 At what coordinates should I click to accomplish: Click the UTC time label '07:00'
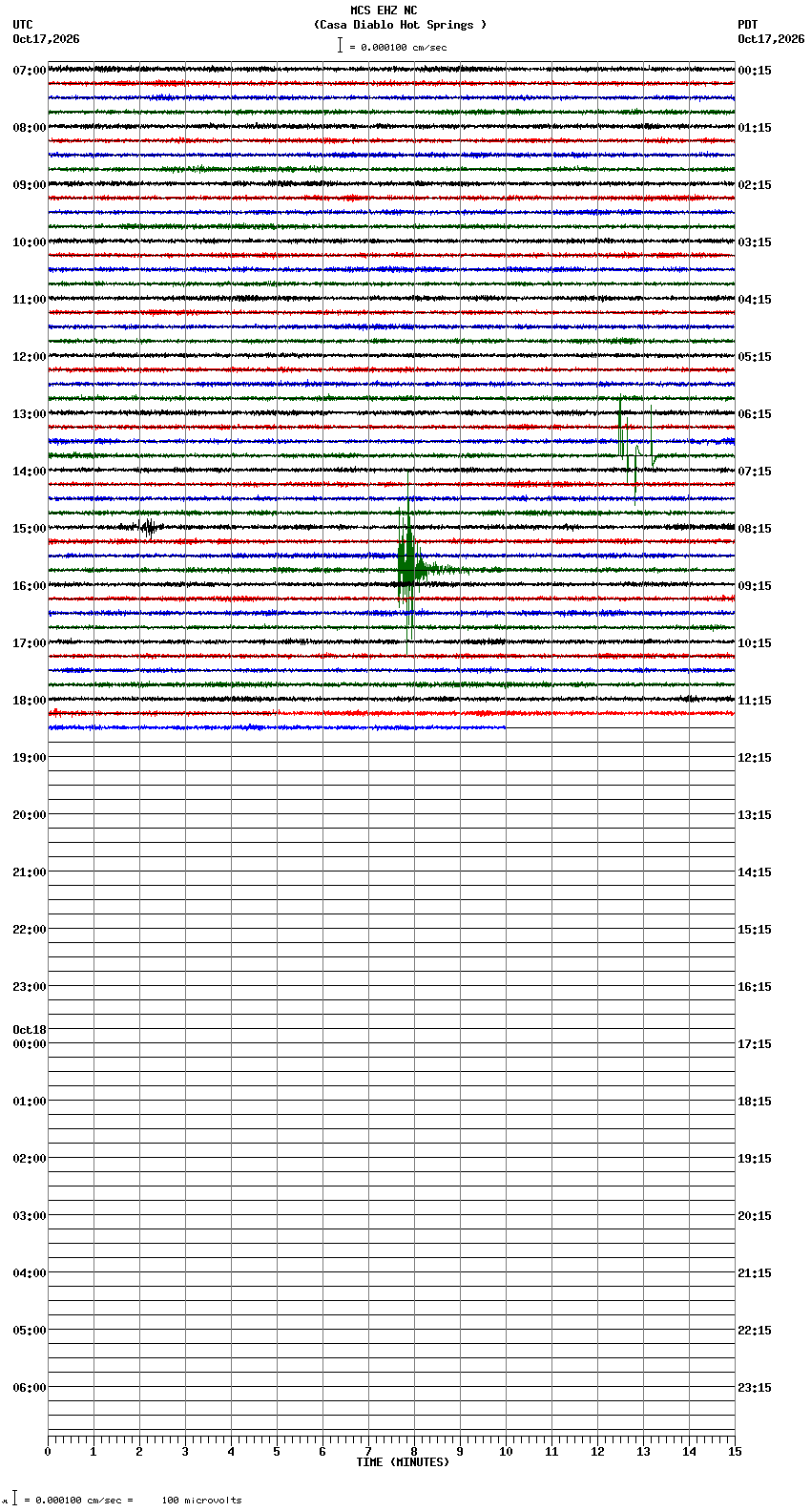pos(30,71)
